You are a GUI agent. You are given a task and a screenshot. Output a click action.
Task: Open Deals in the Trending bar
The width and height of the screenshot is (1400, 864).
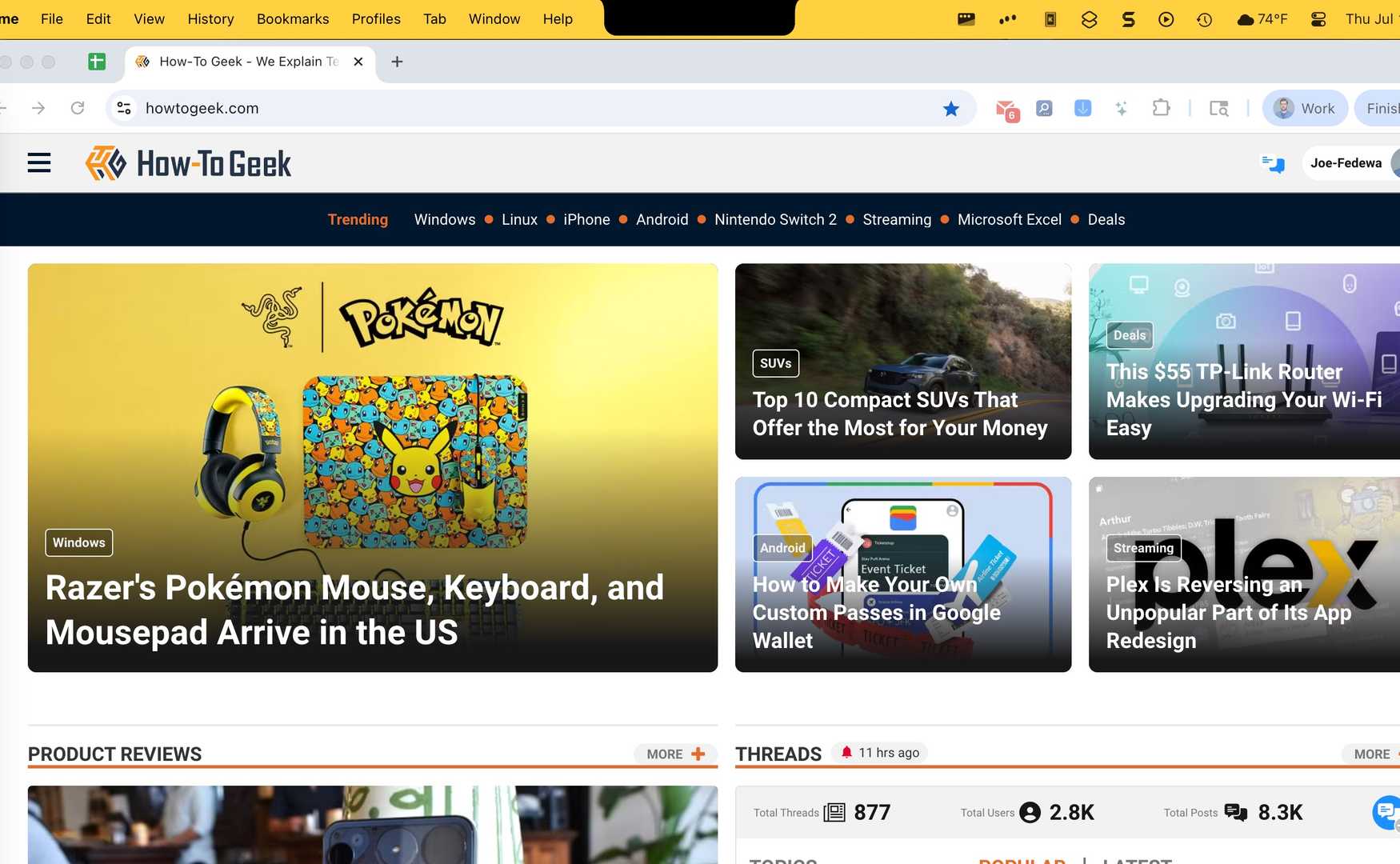click(x=1106, y=219)
